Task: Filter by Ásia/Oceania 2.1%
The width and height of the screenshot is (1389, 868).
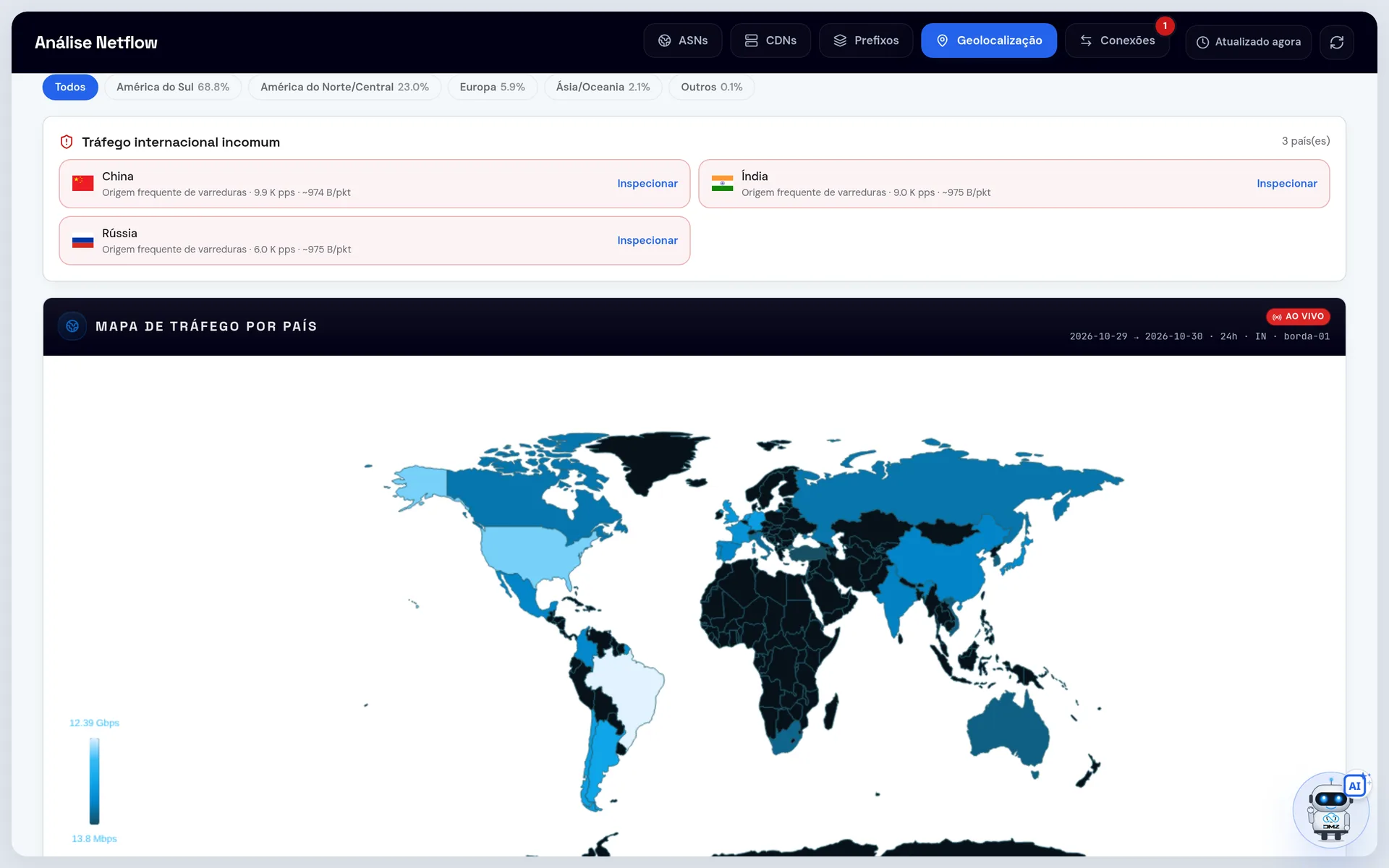Action: (603, 87)
